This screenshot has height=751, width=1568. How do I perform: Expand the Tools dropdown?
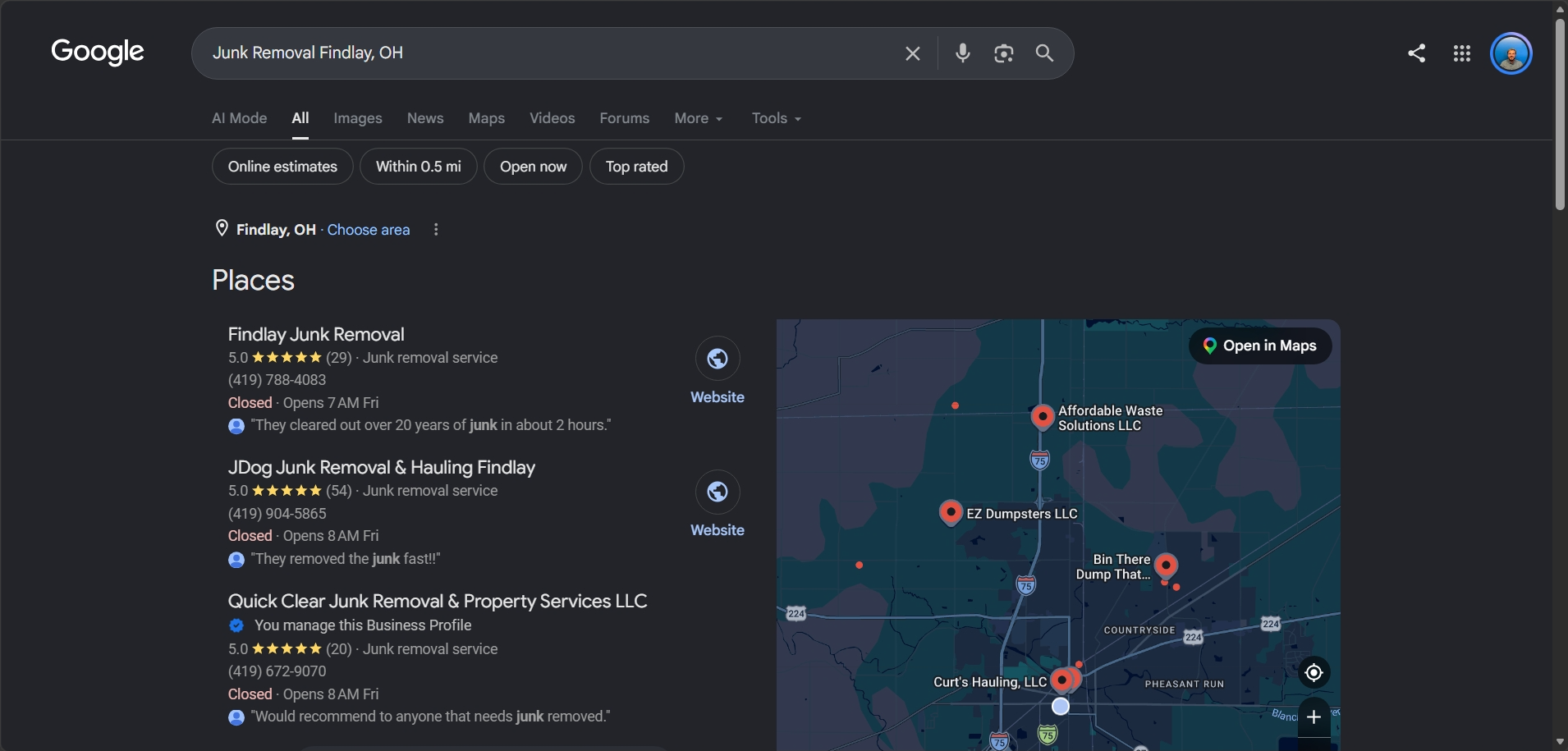point(777,118)
